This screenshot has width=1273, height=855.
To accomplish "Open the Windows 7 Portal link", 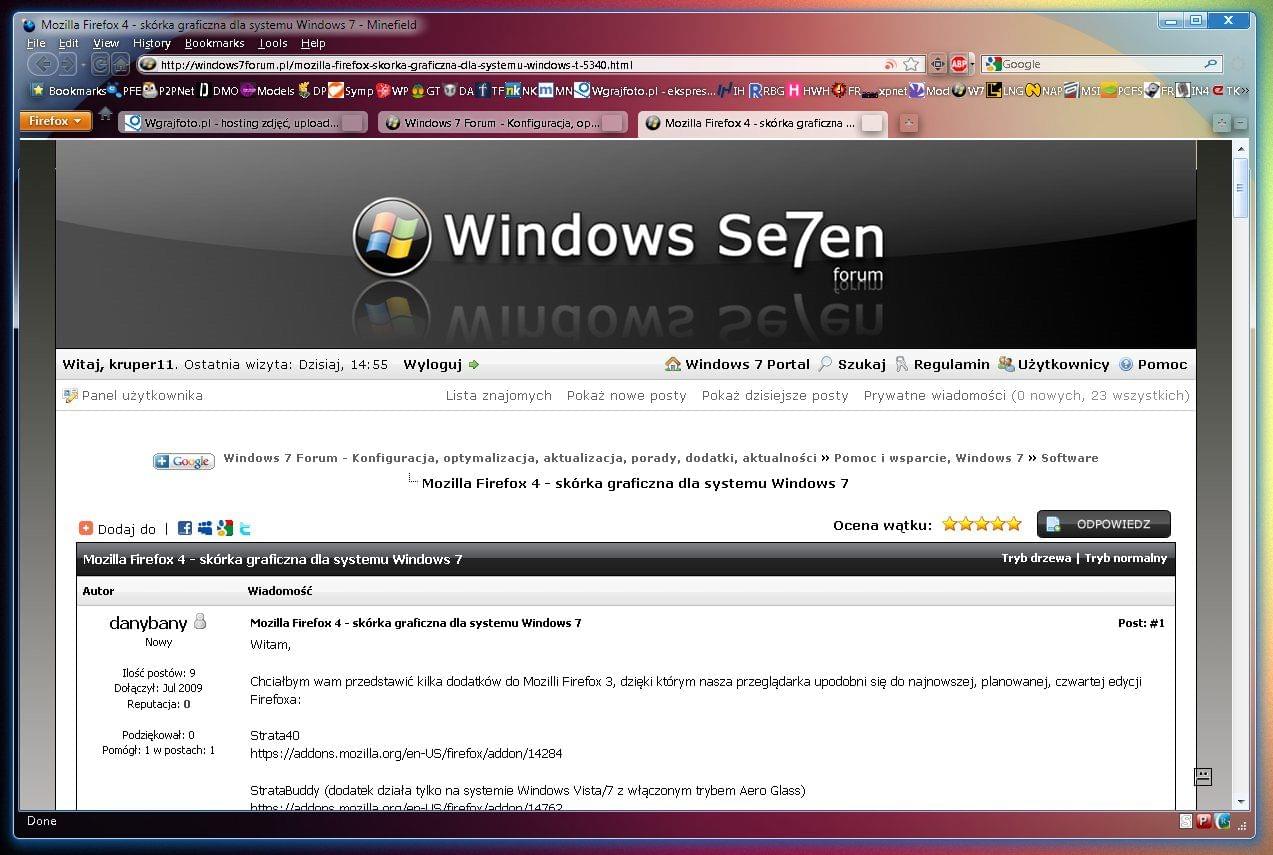I will pyautogui.click(x=737, y=365).
